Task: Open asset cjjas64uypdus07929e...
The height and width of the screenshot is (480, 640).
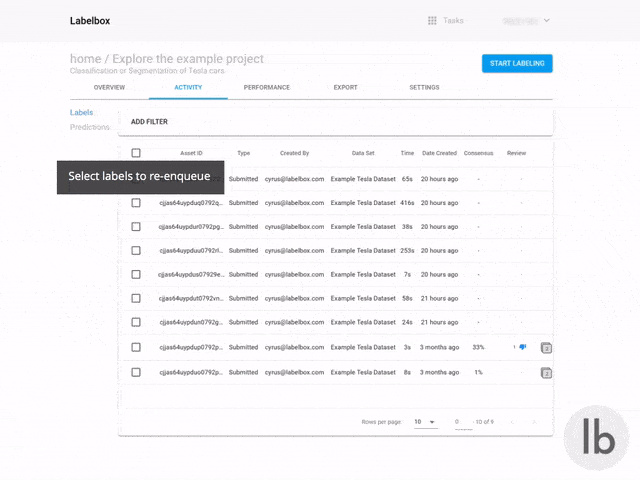Action: 191,274
